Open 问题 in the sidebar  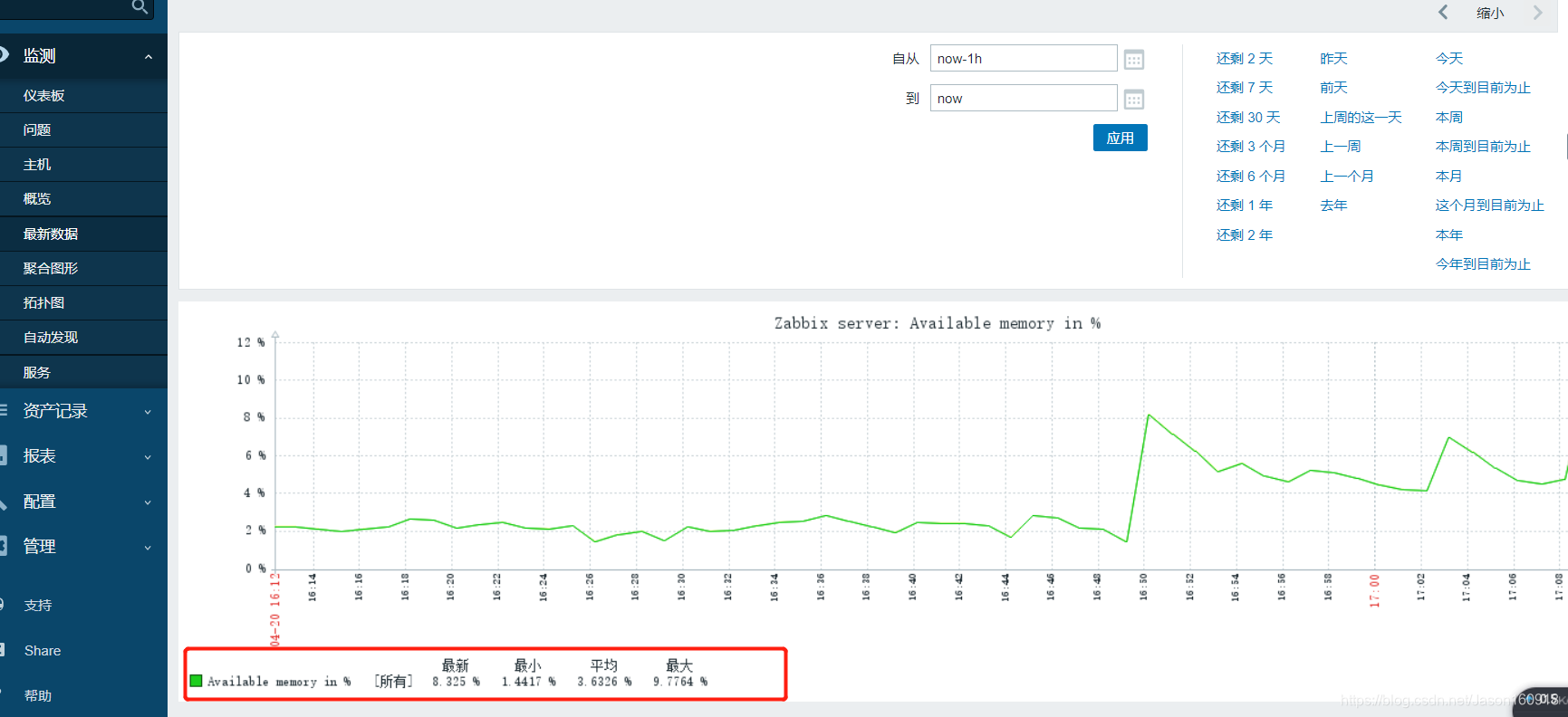click(83, 130)
